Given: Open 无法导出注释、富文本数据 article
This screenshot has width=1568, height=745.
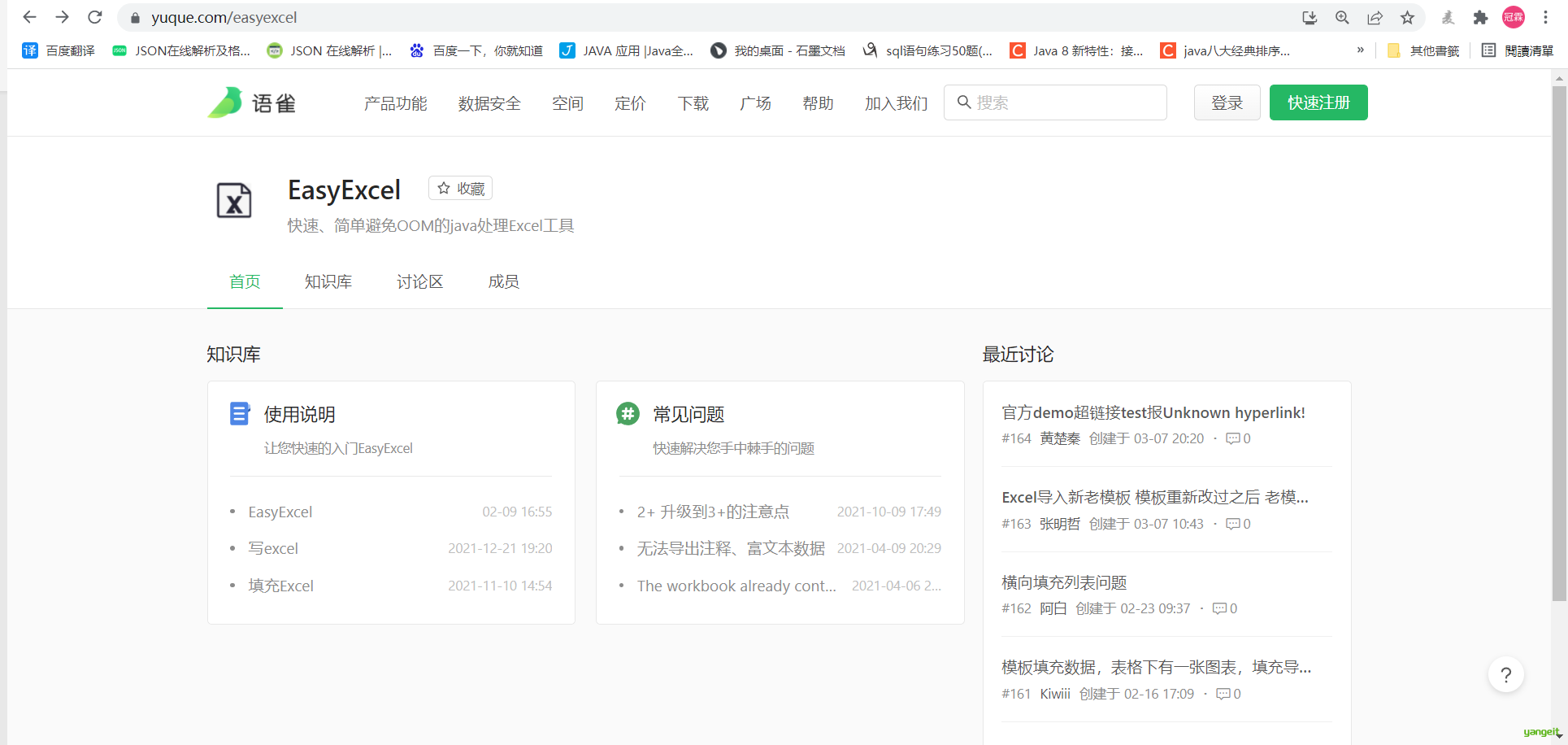Looking at the screenshot, I should coord(731,548).
